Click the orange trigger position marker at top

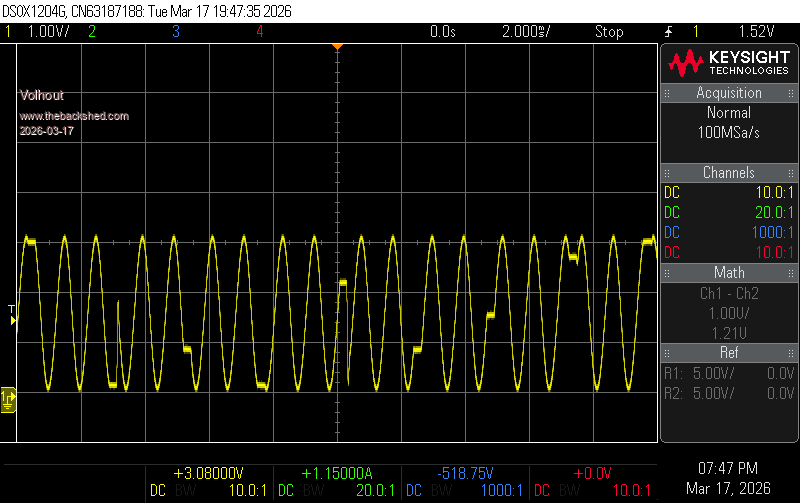click(338, 47)
